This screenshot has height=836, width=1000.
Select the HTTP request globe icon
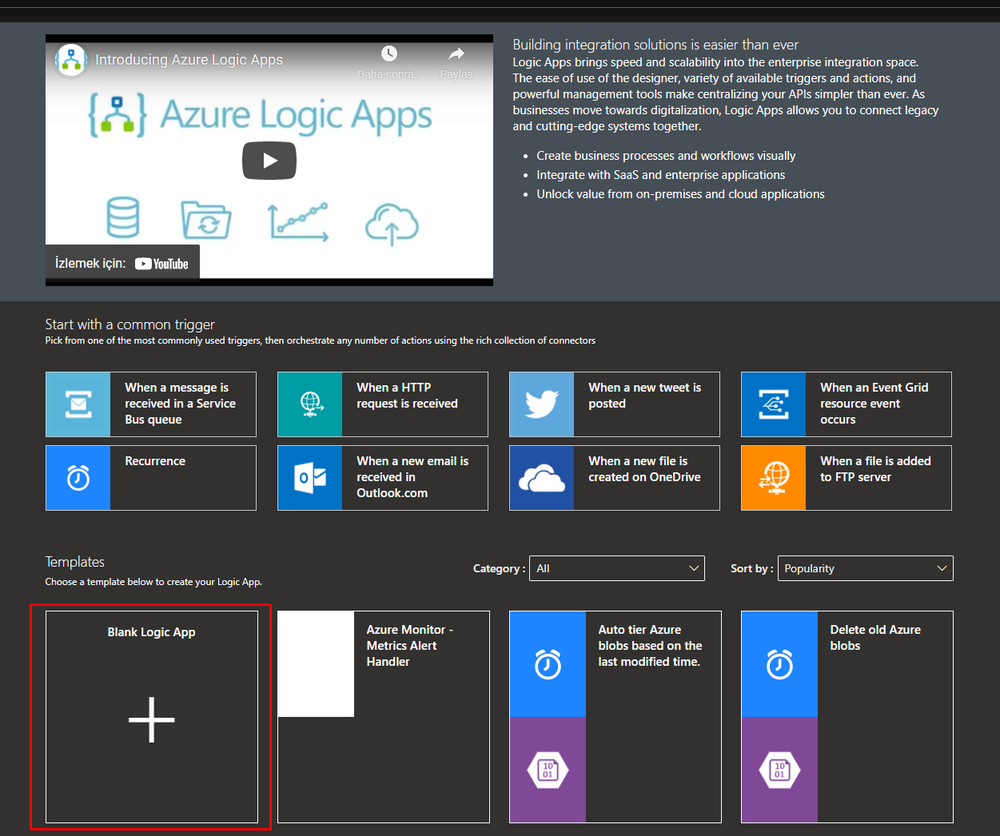310,404
